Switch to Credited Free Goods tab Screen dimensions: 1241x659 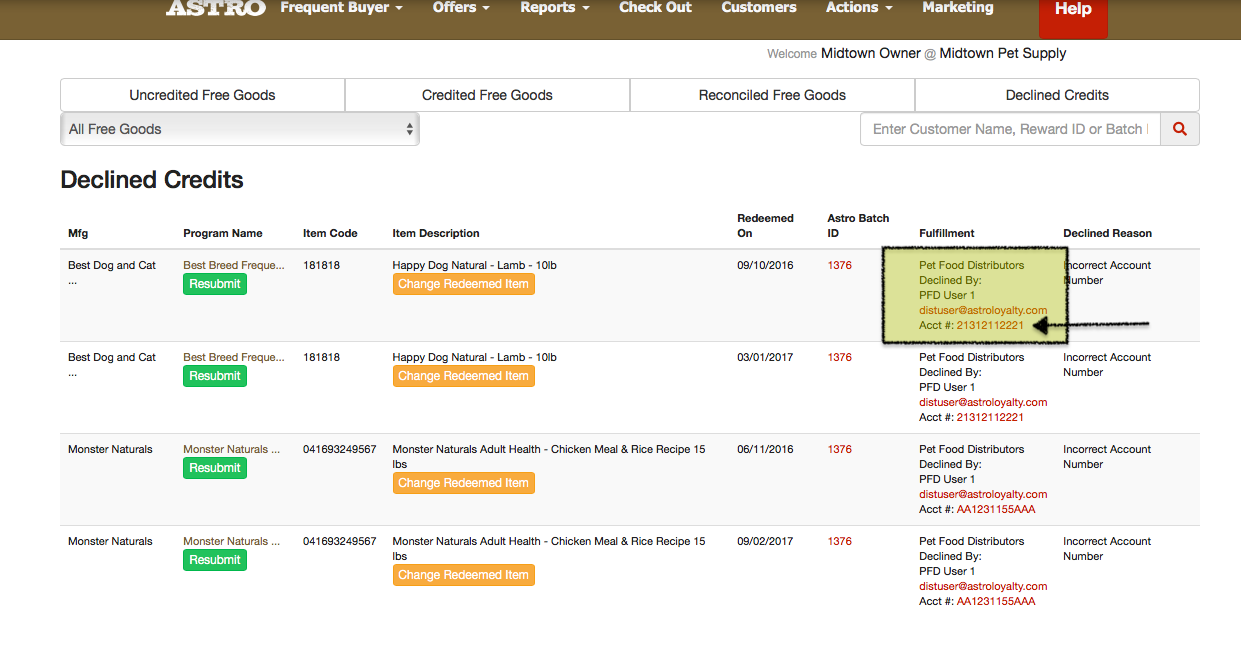(x=487, y=95)
